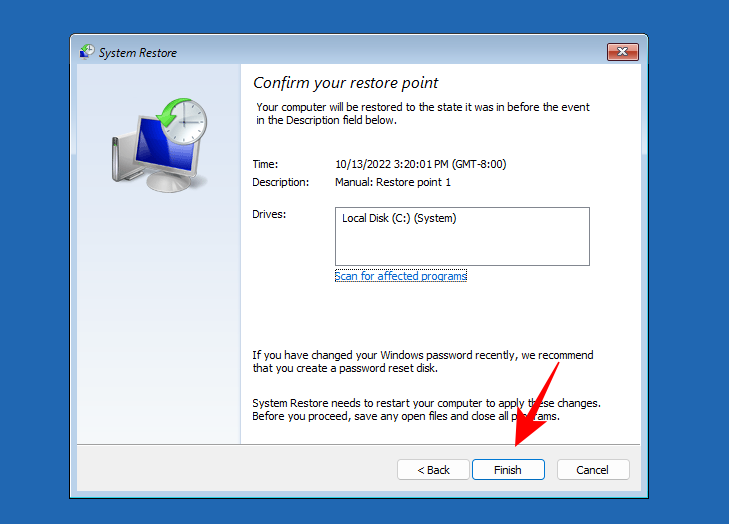Click the Drives: label
Viewport: 729px width, 524px height.
pos(269,214)
